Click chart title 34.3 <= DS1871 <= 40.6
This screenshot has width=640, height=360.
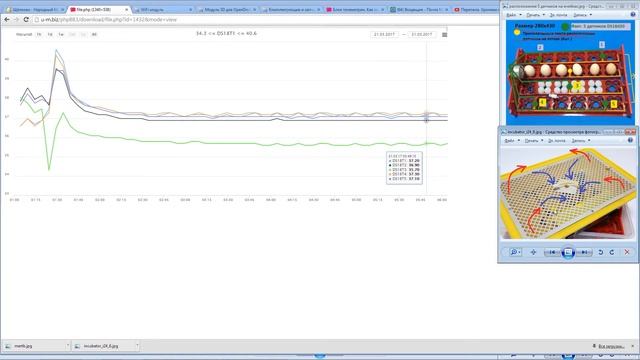[x=226, y=33]
